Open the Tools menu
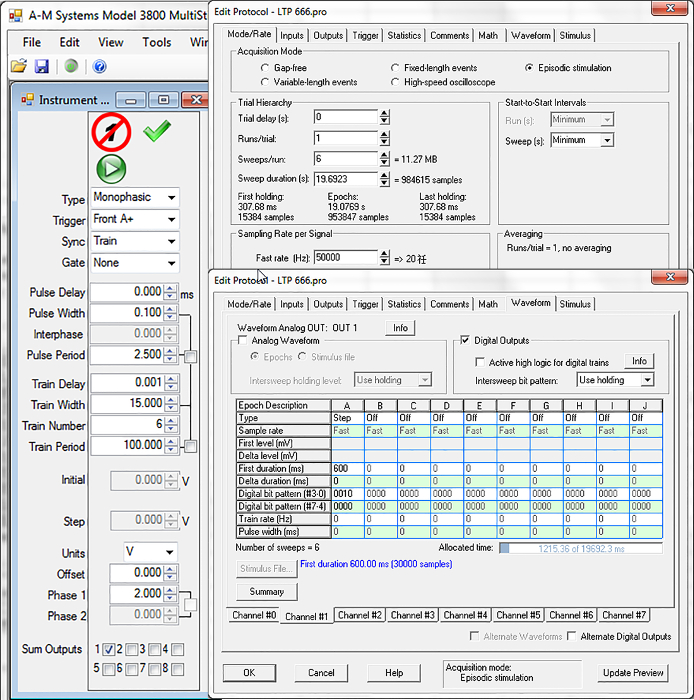 (x=156, y=42)
